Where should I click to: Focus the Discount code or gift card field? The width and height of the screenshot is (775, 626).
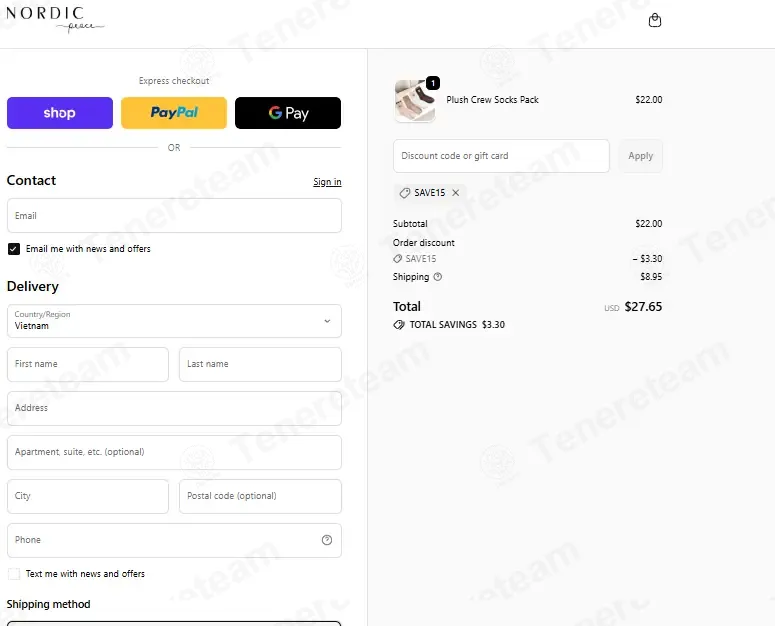click(501, 156)
